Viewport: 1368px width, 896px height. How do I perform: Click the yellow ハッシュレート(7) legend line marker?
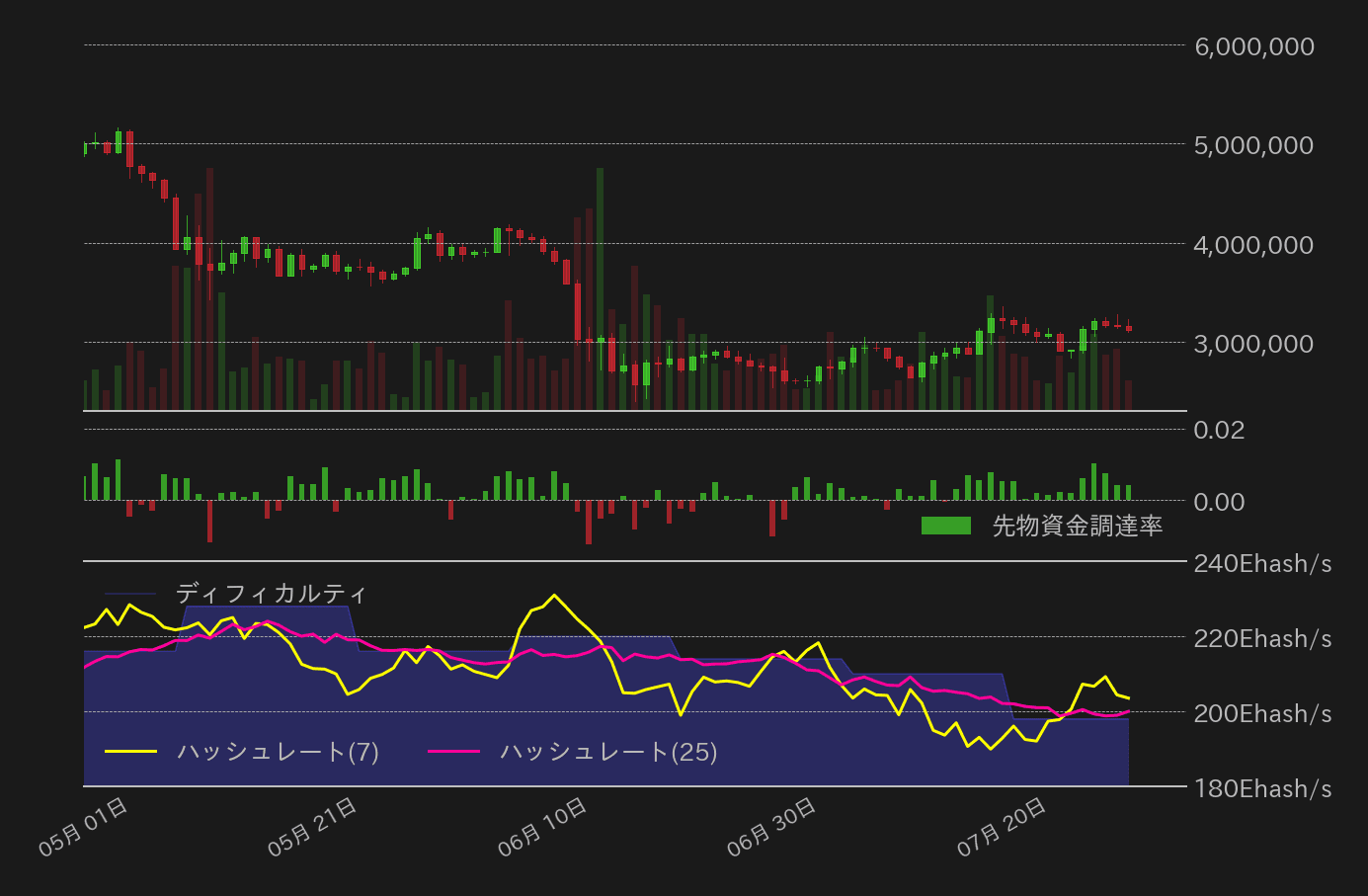click(x=132, y=753)
